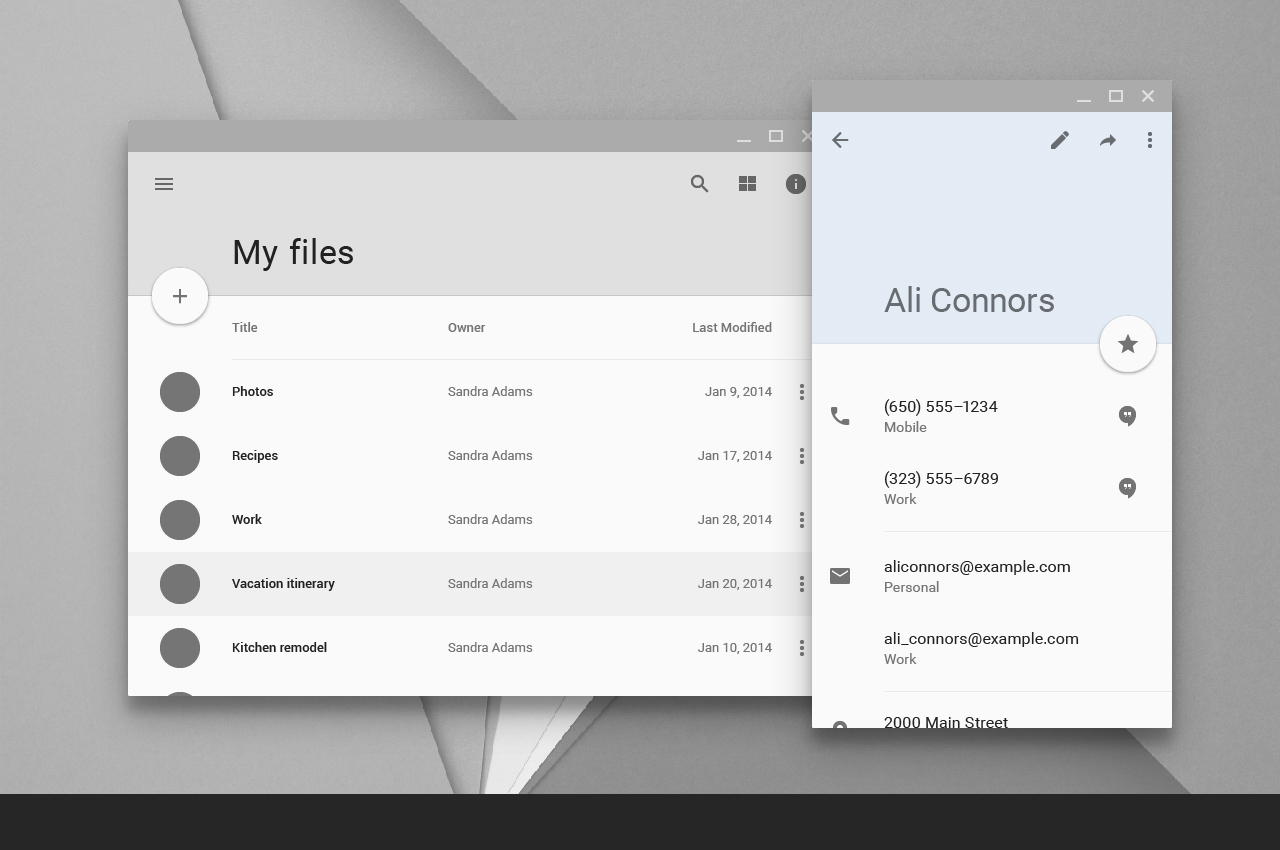Viewport: 1280px width, 850px height.
Task: Start Hangouts message for the work number
Action: coord(1127,488)
